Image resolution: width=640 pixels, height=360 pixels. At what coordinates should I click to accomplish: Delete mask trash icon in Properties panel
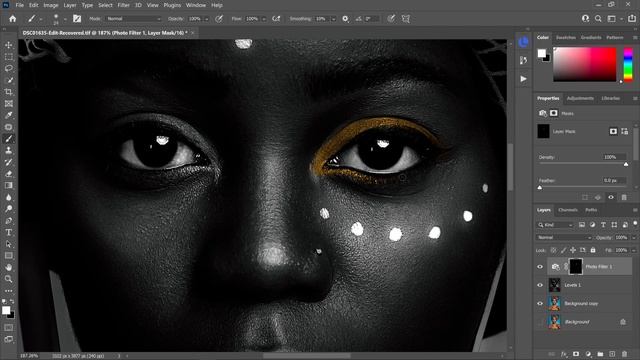(624, 197)
